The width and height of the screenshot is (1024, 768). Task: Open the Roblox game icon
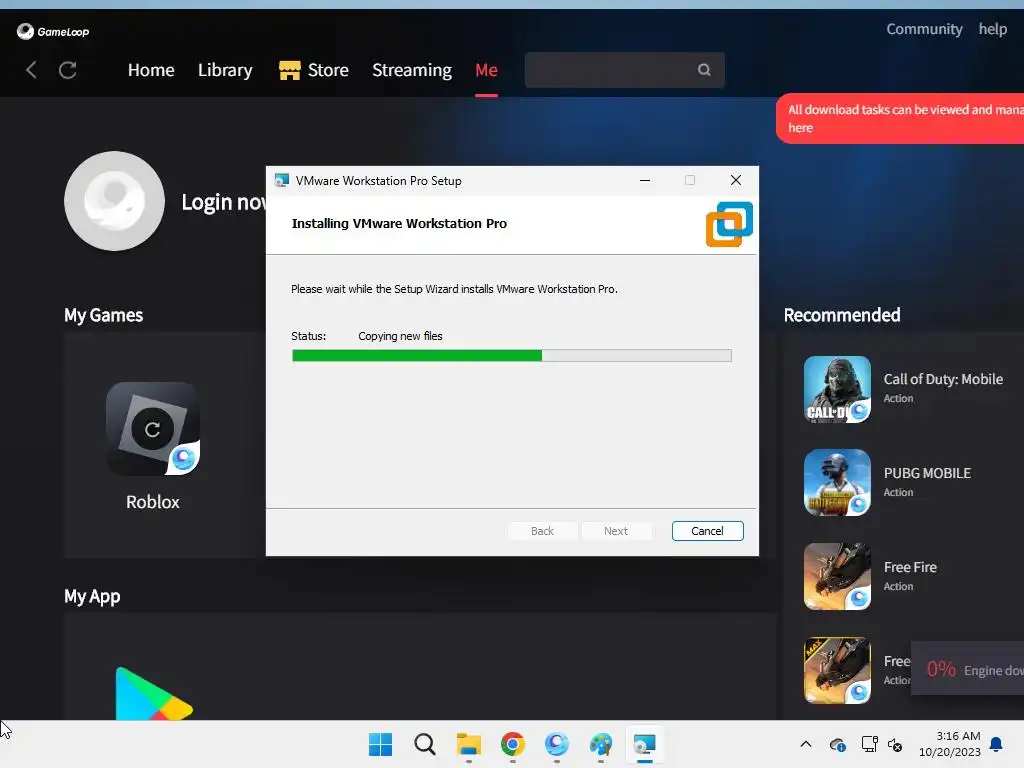[x=153, y=428]
